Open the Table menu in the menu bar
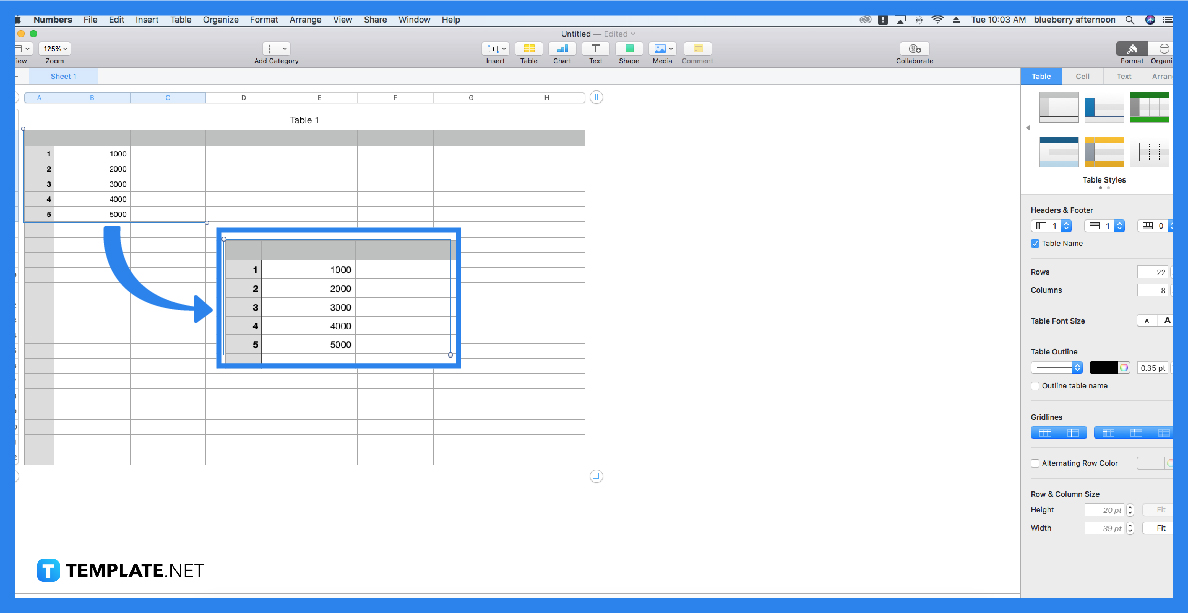The image size is (1188, 613). pos(180,18)
